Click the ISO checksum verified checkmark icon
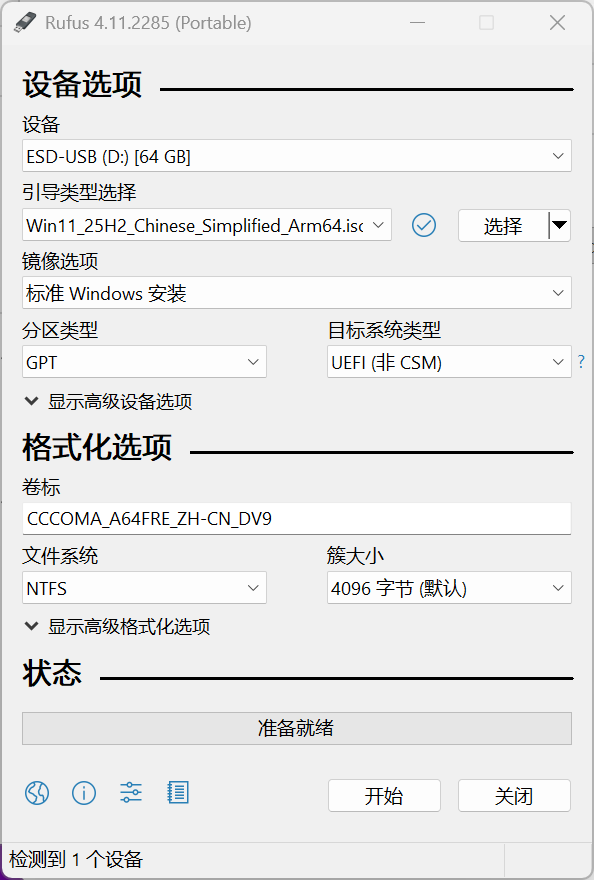594x880 pixels. [x=423, y=225]
